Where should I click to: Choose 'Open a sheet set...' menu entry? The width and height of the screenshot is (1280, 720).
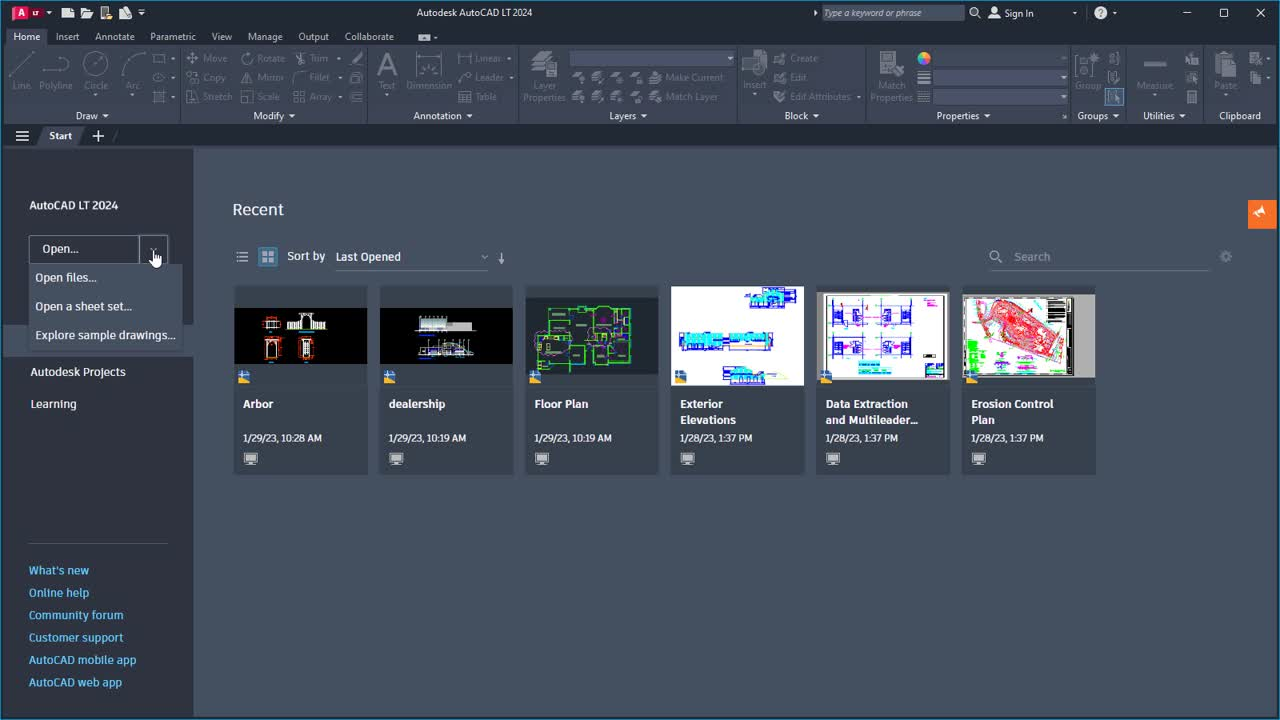coord(106,306)
